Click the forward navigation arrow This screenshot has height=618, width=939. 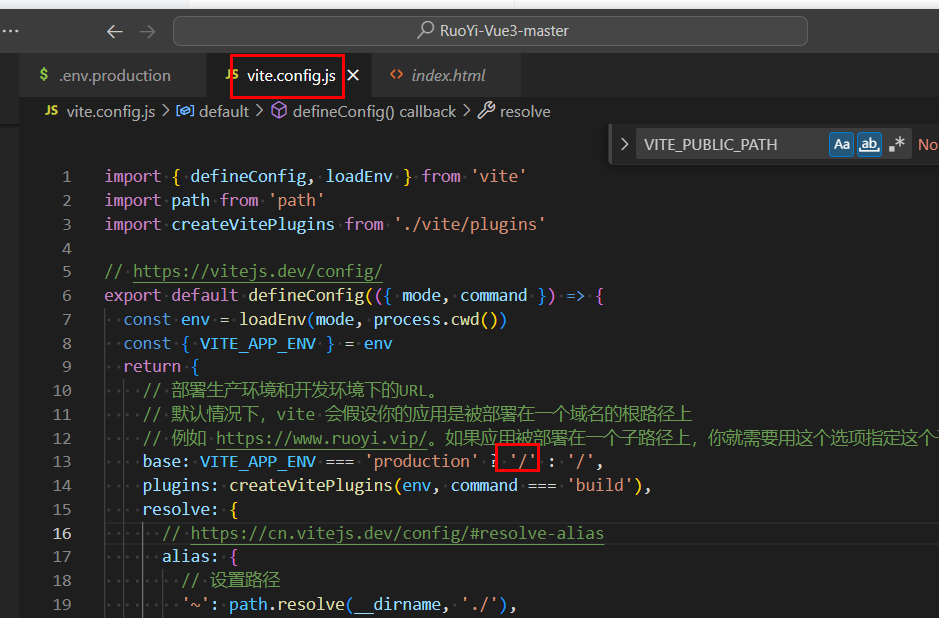(147, 31)
